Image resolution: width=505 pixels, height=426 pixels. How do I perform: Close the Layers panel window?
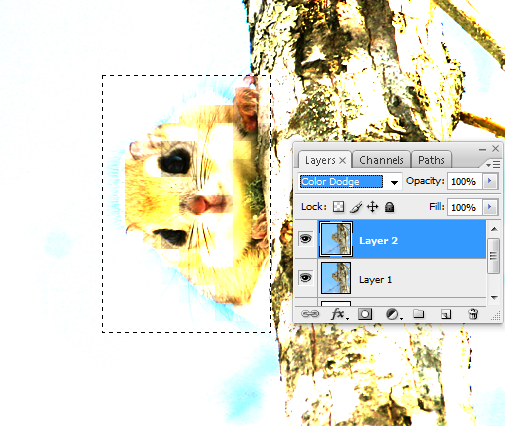(496, 149)
